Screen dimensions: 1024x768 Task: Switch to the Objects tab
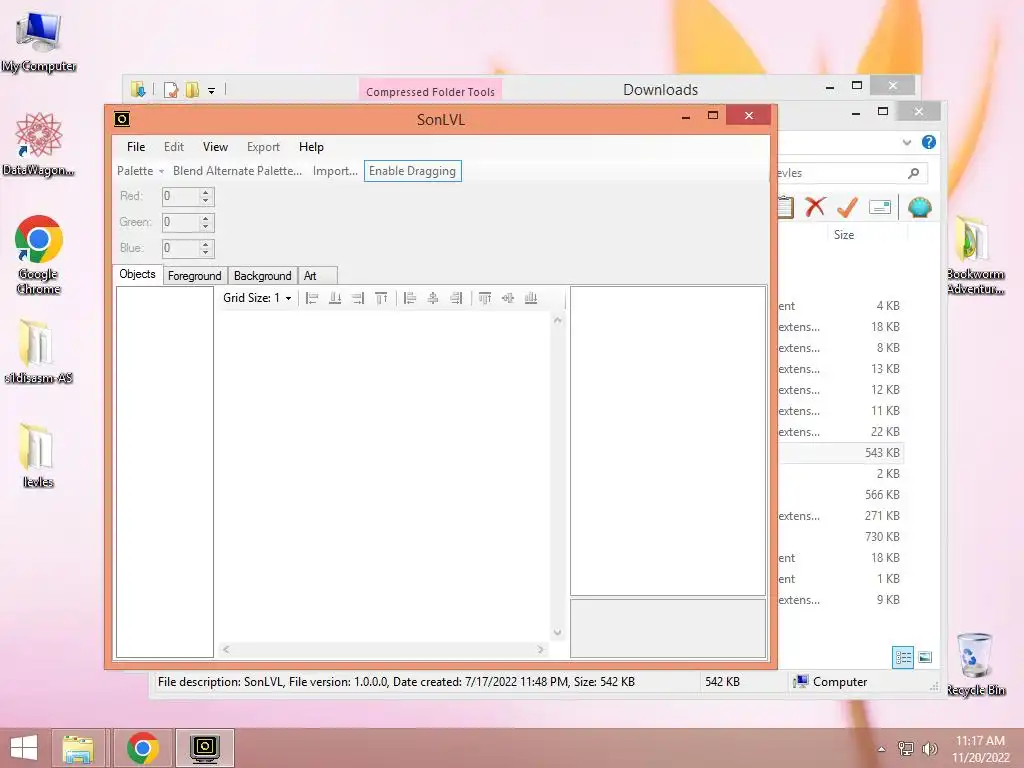pyautogui.click(x=137, y=274)
